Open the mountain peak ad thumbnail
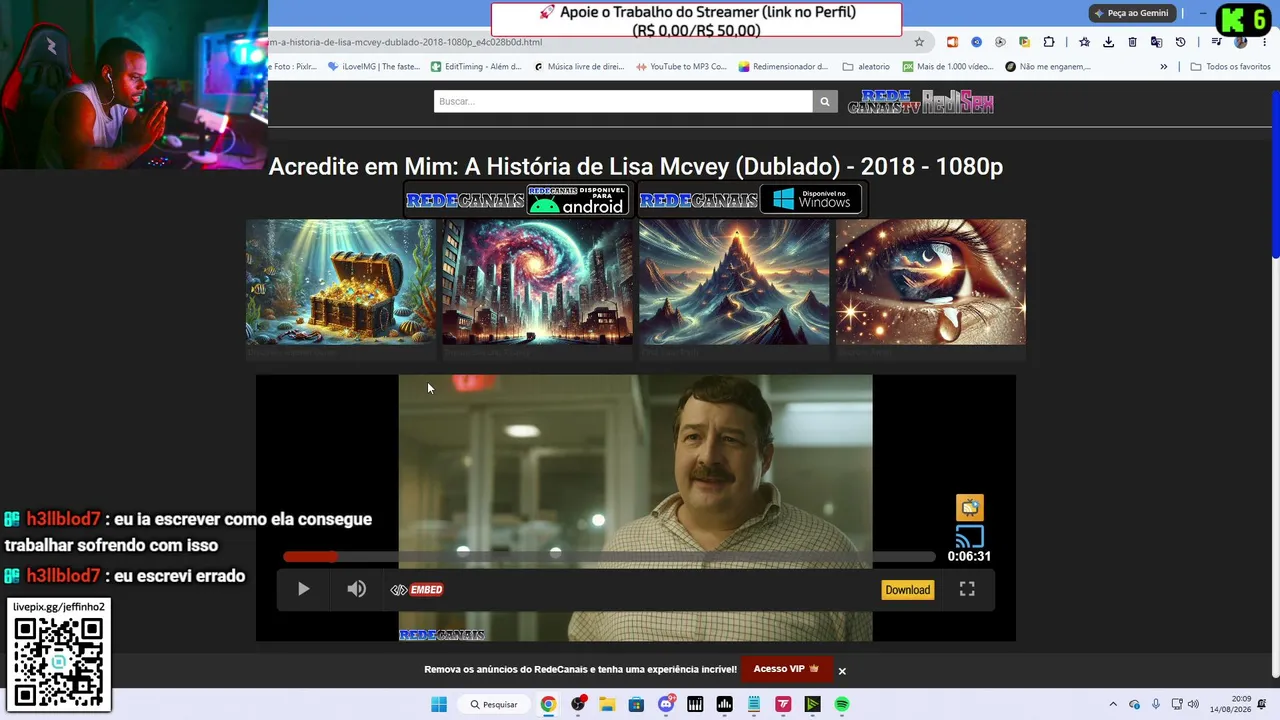This screenshot has height=720, width=1280. 734,282
